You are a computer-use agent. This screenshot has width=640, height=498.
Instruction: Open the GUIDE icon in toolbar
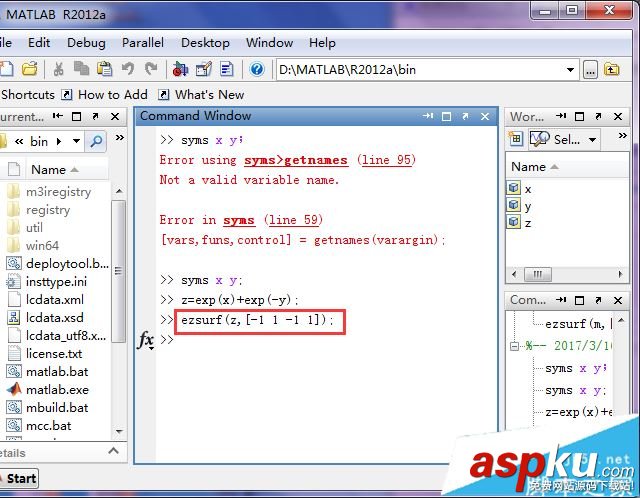coord(204,69)
